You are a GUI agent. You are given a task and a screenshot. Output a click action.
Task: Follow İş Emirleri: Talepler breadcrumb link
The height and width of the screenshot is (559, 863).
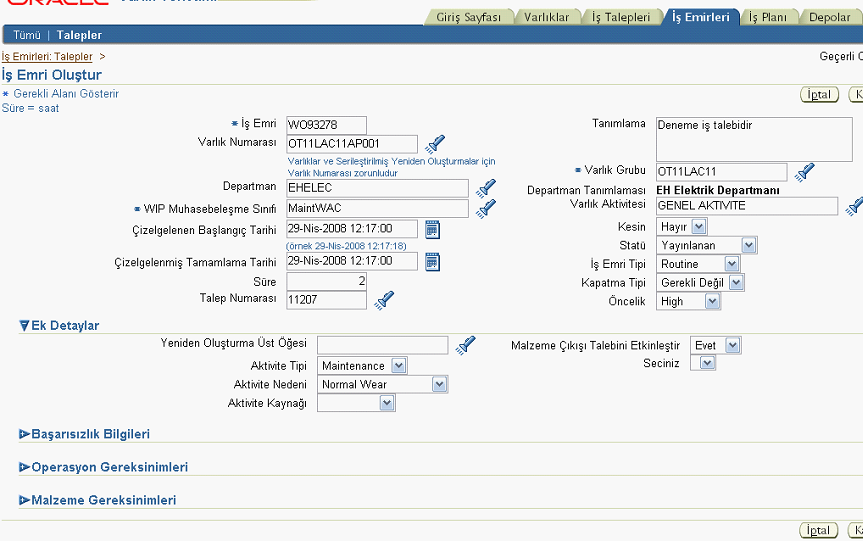click(x=47, y=57)
